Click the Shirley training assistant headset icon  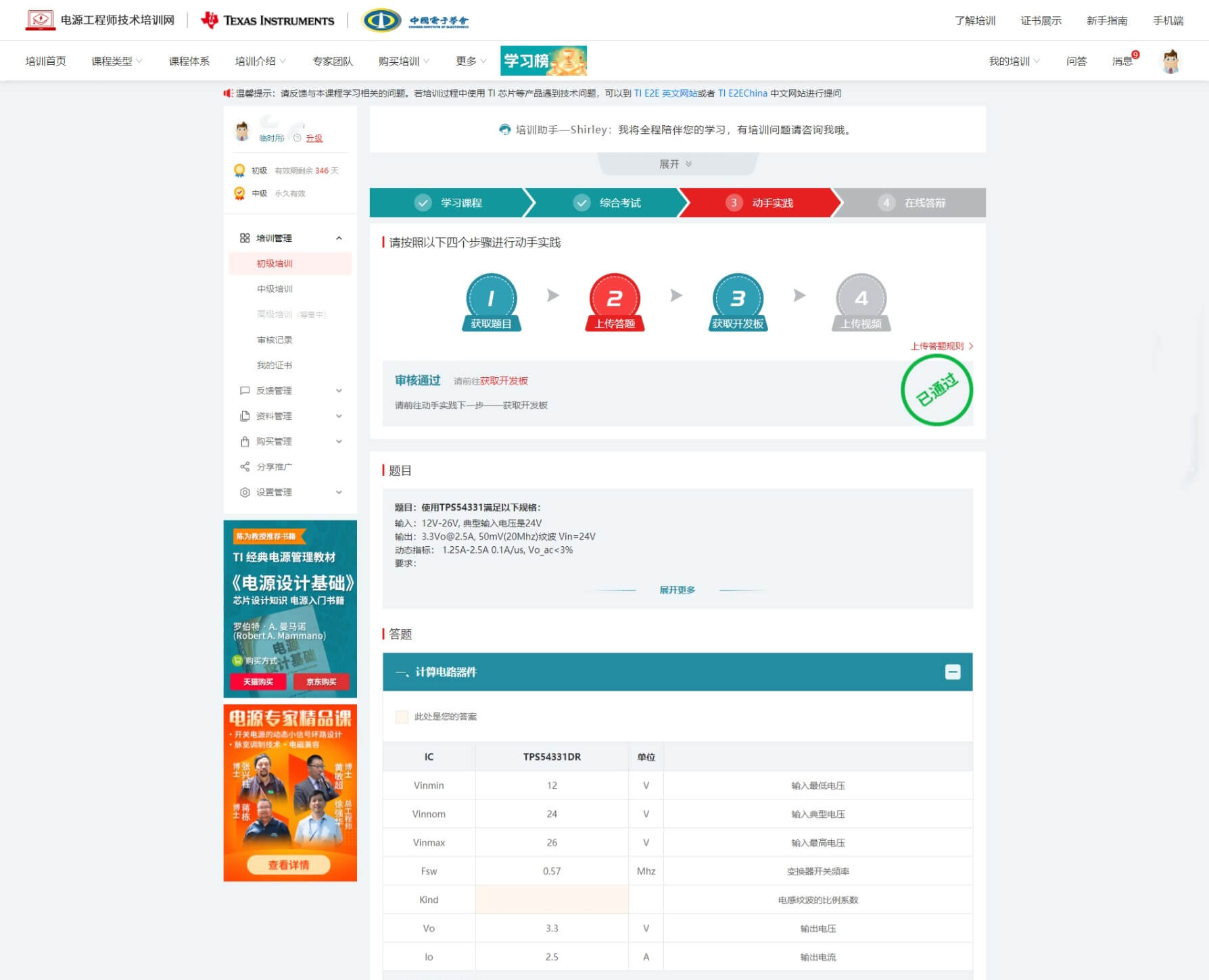pos(504,130)
